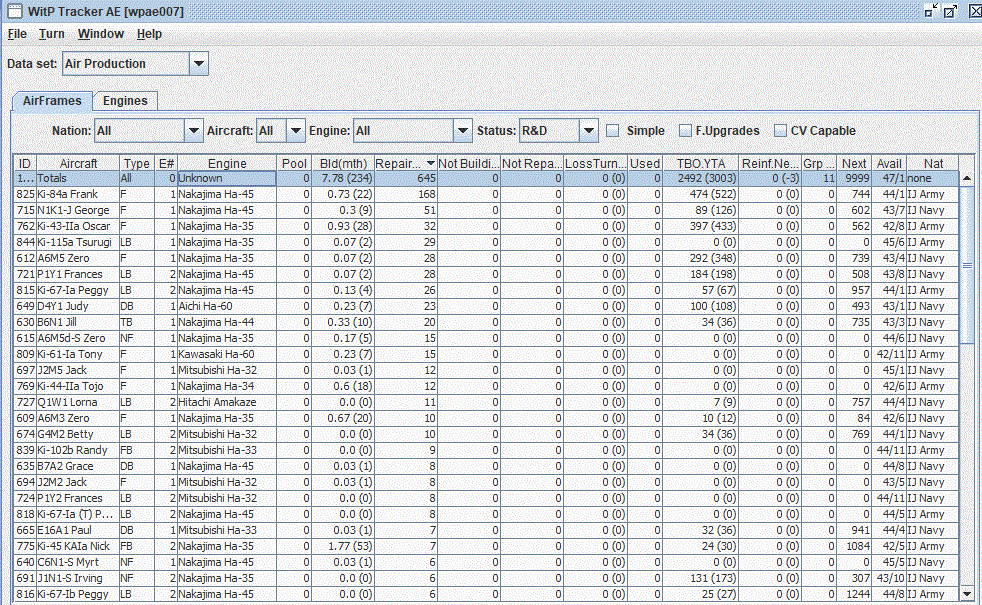982x605 pixels.
Task: Open the Aircraft filter dropdown
Action: point(295,131)
